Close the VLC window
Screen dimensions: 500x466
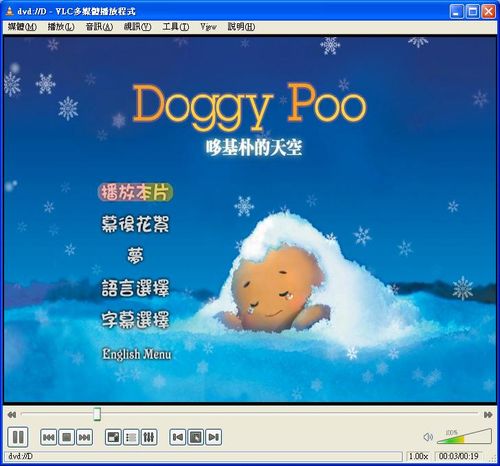488,12
